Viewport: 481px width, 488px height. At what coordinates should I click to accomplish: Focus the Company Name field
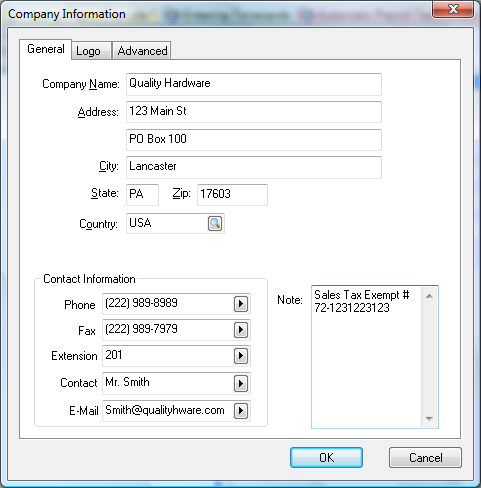(x=254, y=84)
